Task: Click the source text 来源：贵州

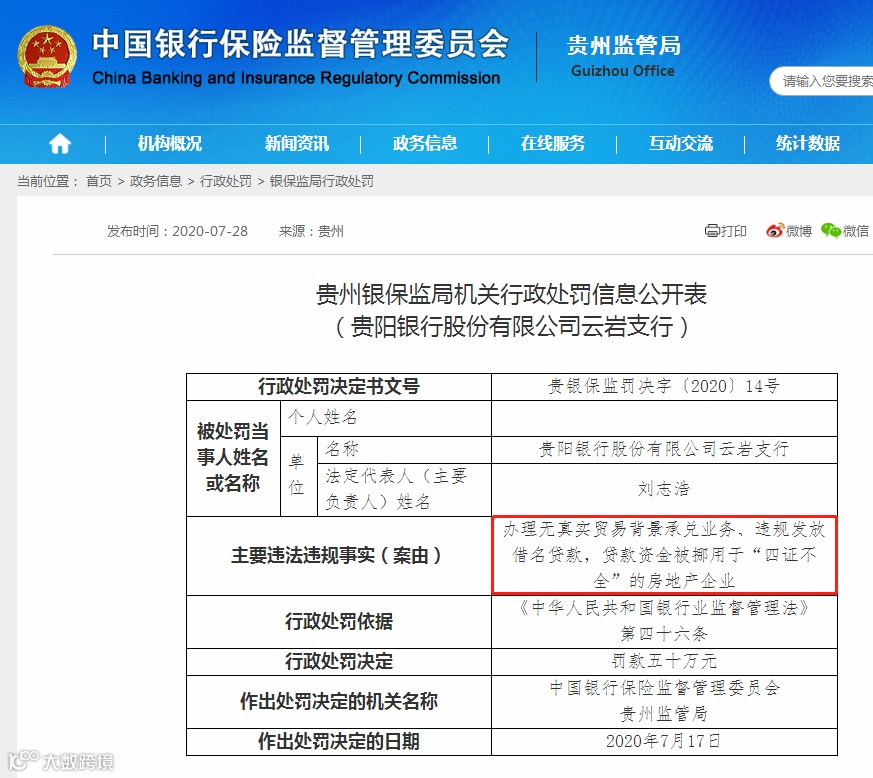Action: [x=311, y=231]
